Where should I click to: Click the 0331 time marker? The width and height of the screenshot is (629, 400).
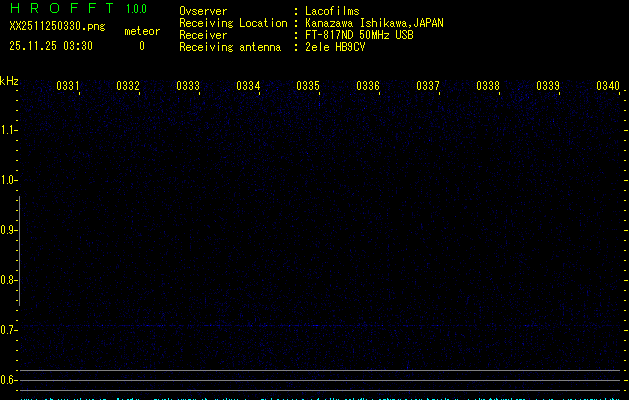point(68,87)
